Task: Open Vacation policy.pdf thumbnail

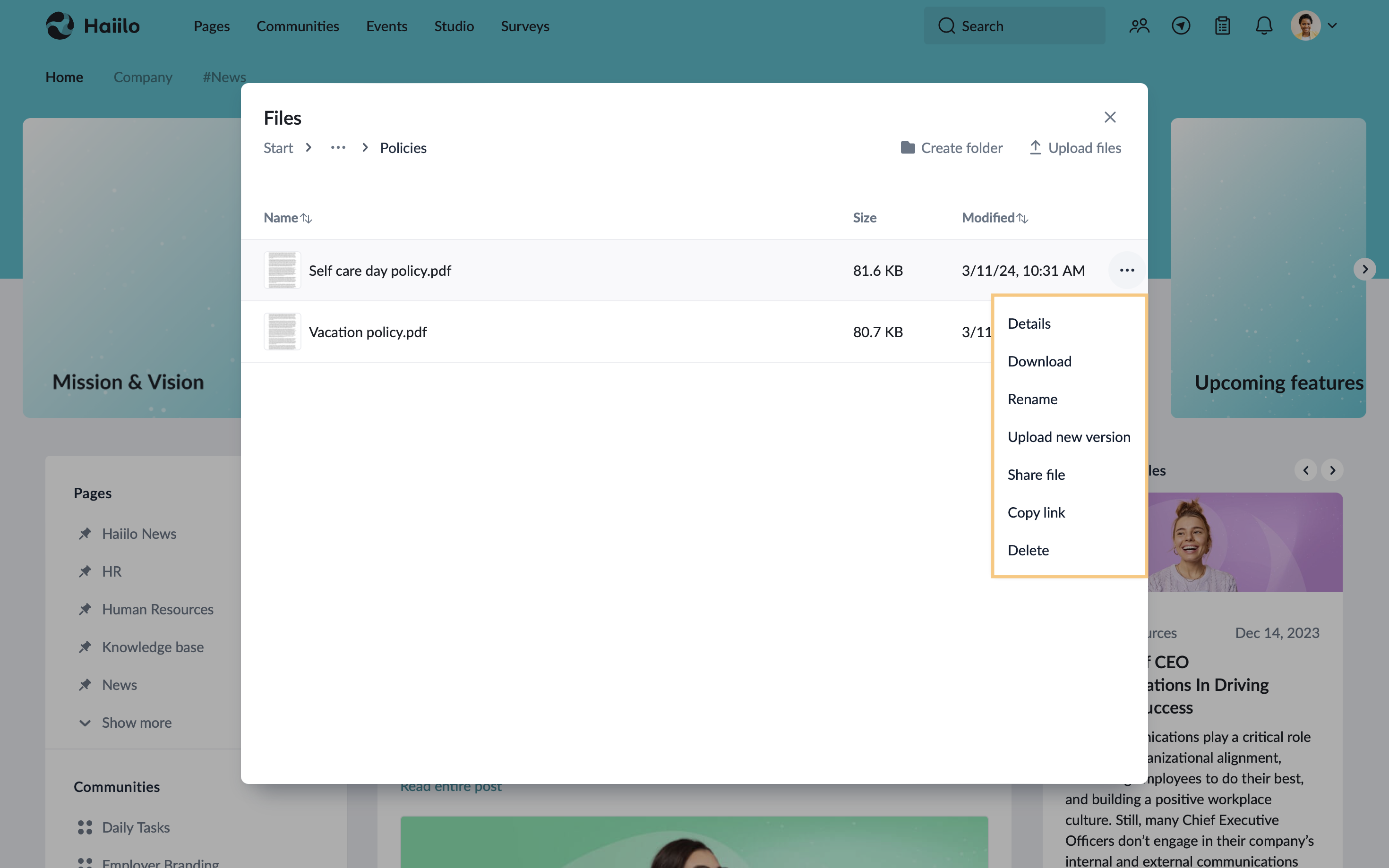Action: pos(282,331)
